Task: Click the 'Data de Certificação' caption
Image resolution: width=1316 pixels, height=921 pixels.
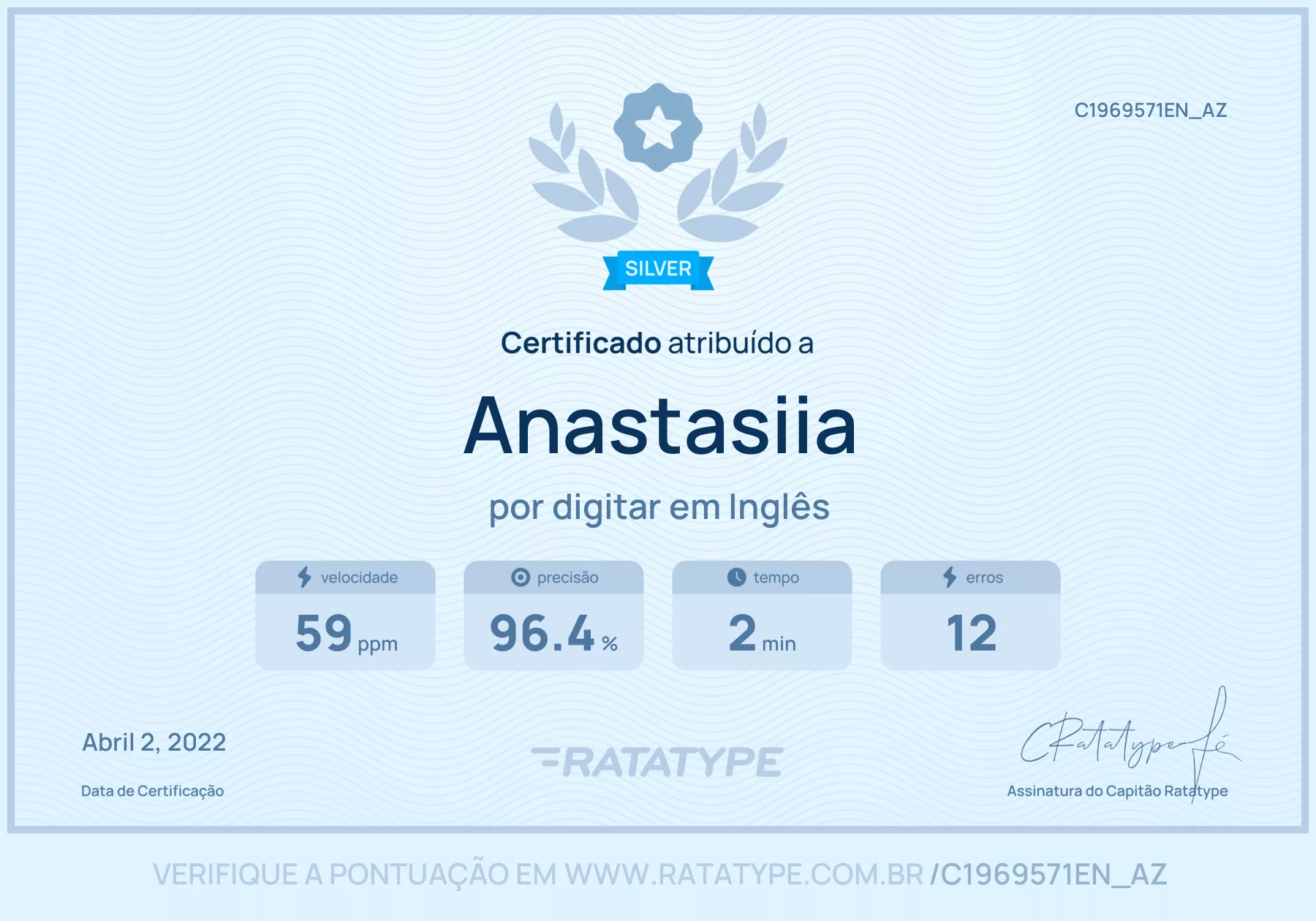Action: tap(152, 791)
